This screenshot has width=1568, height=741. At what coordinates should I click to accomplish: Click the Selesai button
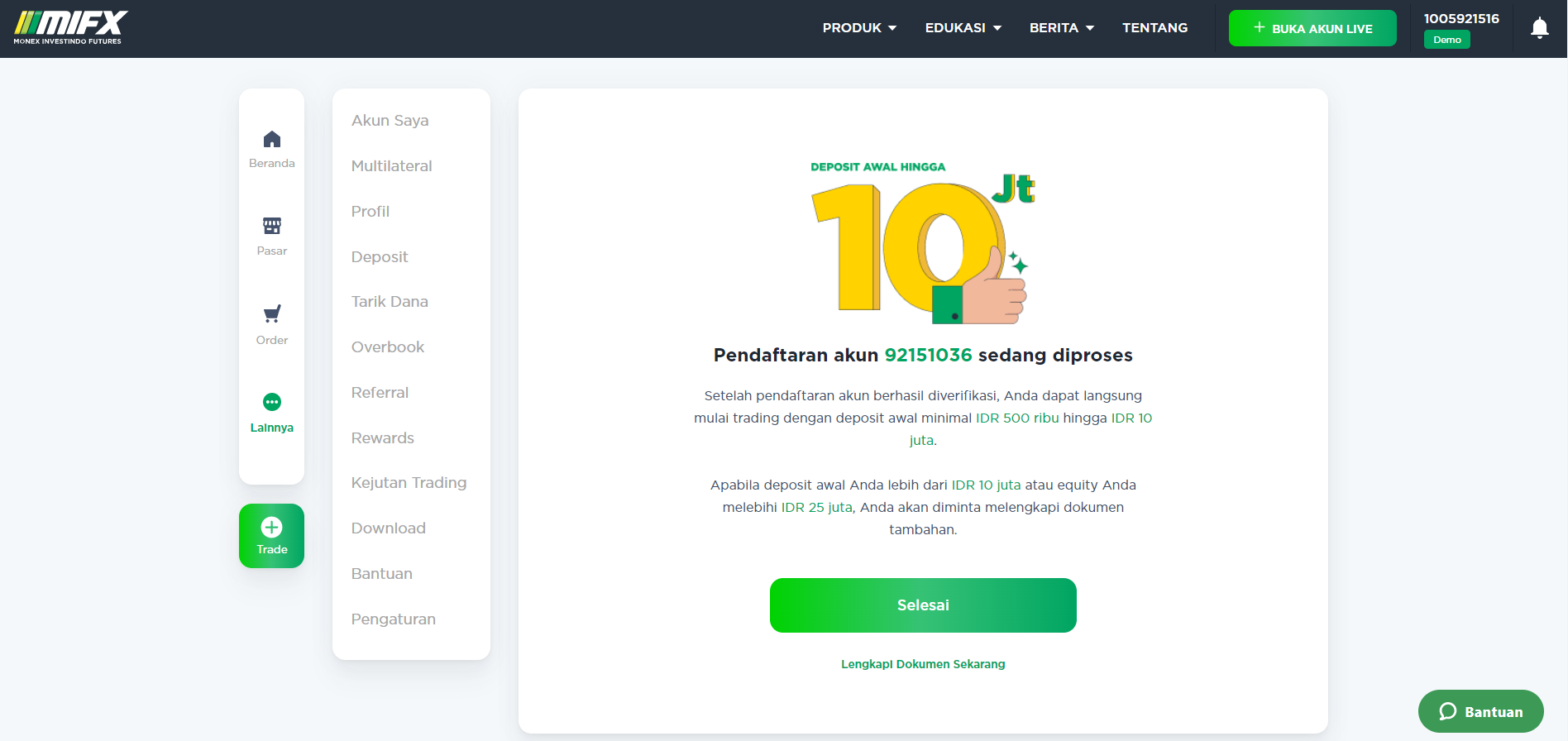(923, 605)
